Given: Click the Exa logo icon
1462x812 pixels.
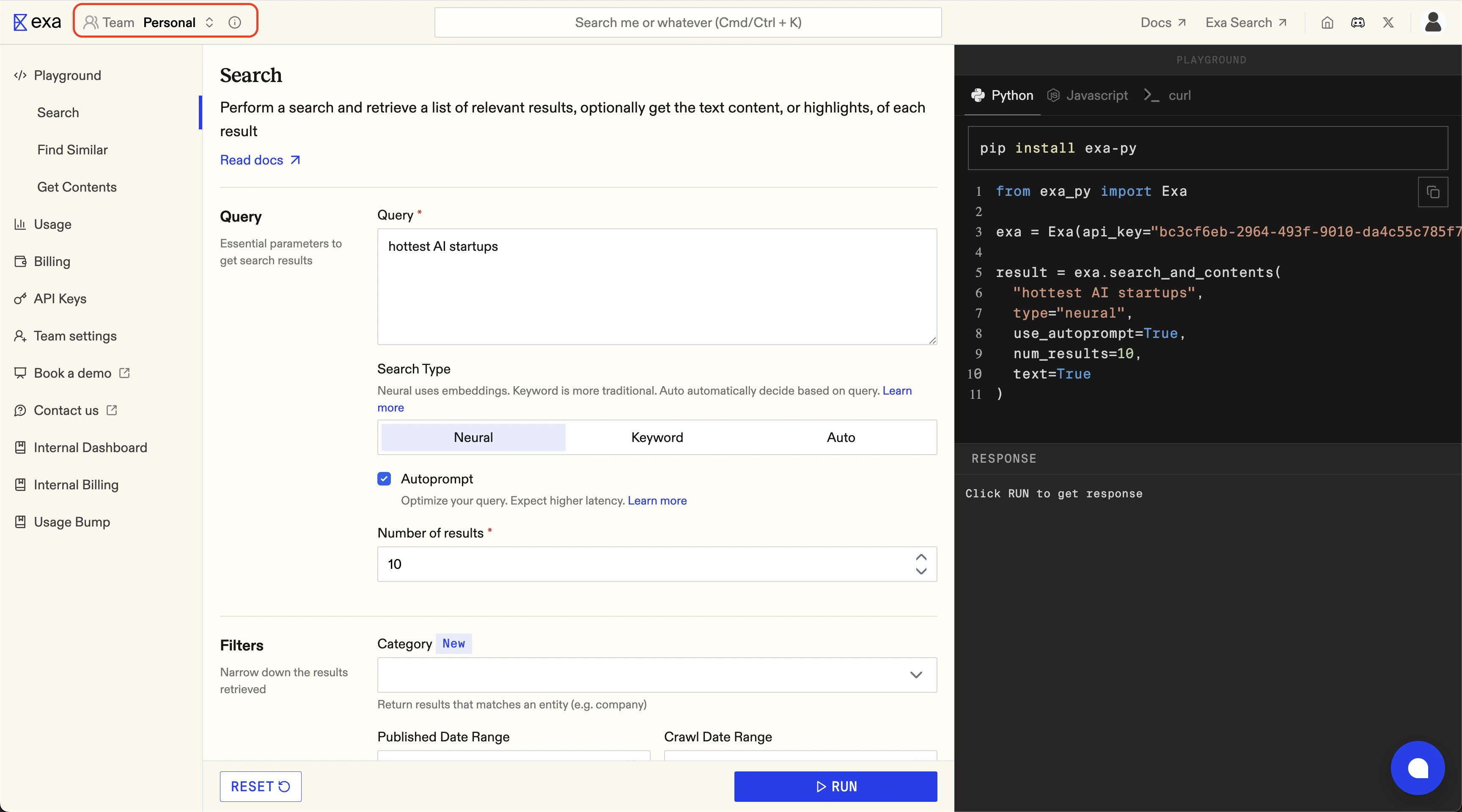Looking at the screenshot, I should [x=20, y=22].
